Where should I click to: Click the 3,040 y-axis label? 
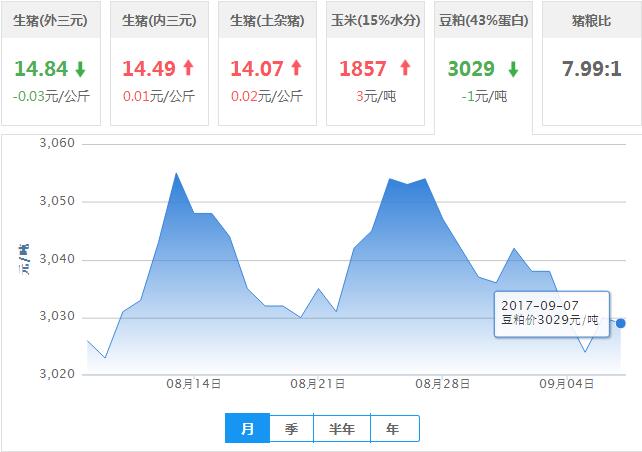tap(57, 259)
